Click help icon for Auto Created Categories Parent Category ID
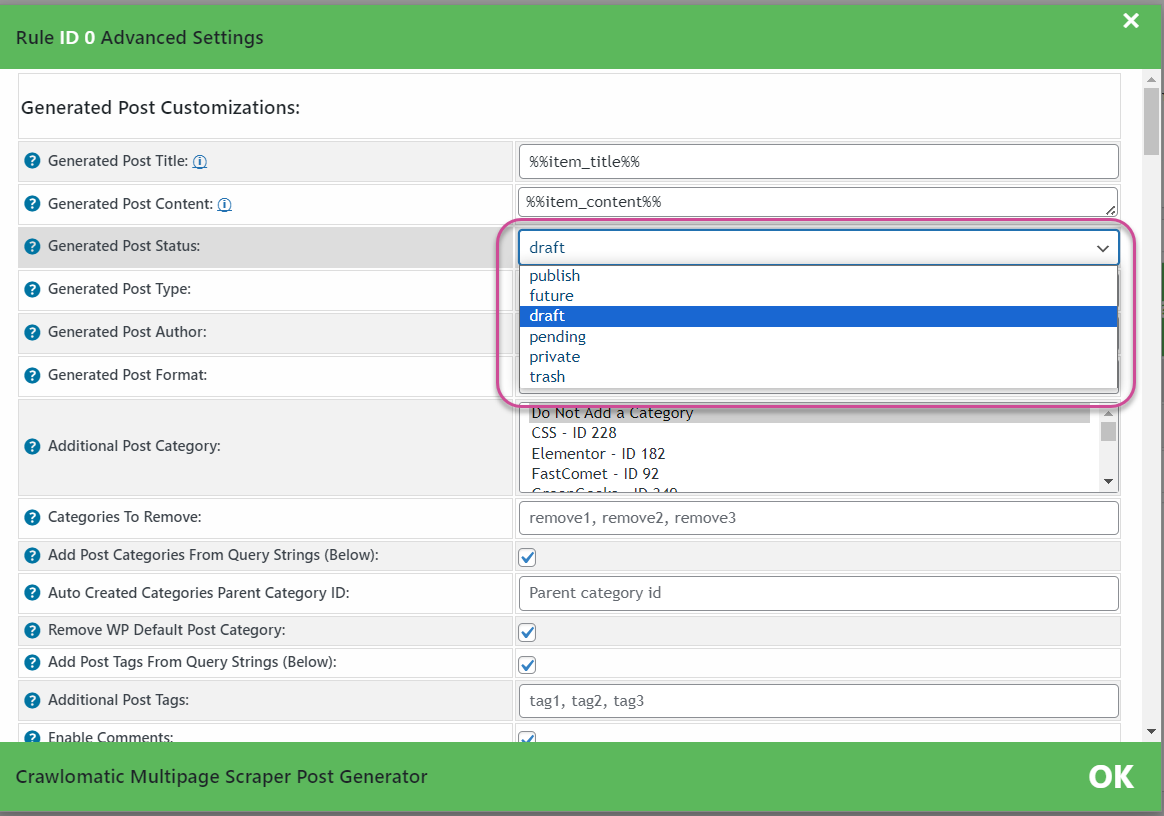Viewport: 1164px width, 816px height. (x=32, y=593)
